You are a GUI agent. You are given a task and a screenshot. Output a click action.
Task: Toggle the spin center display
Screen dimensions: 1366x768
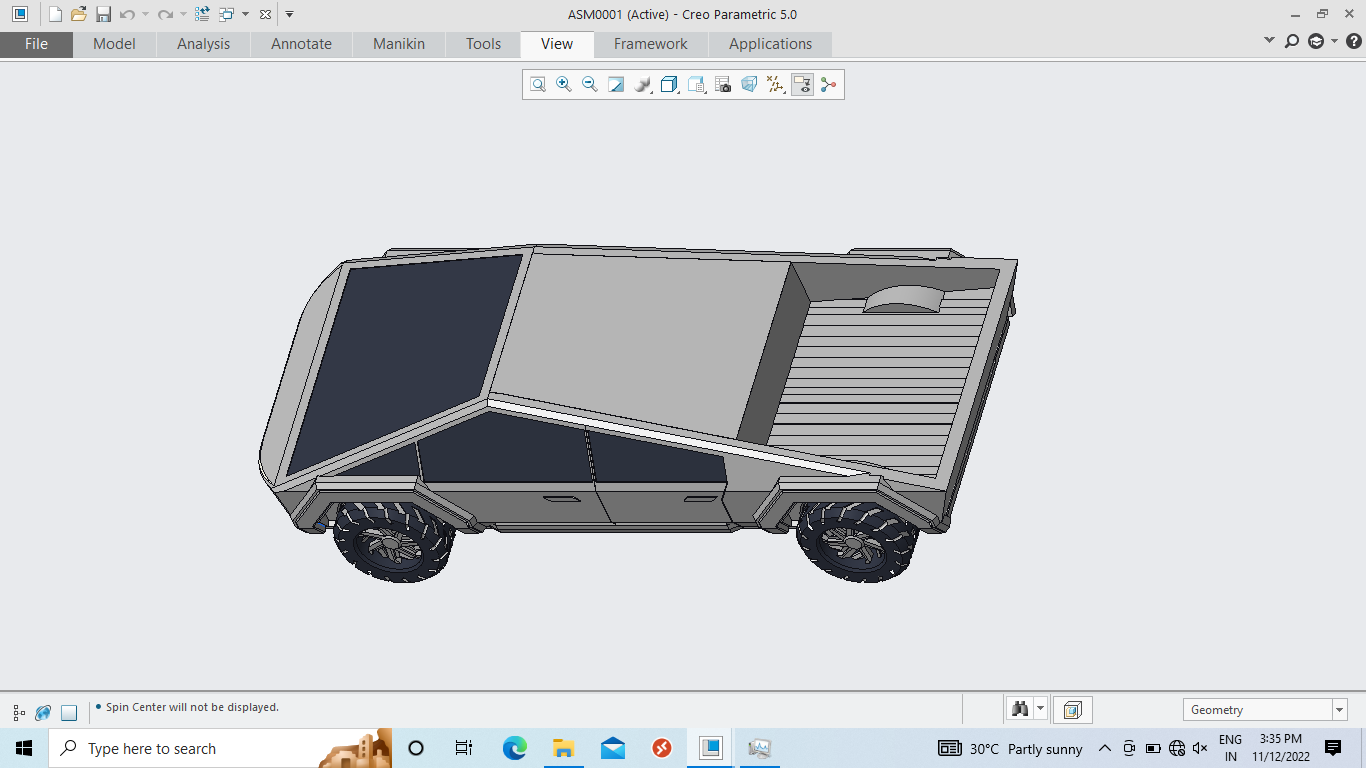pos(828,85)
